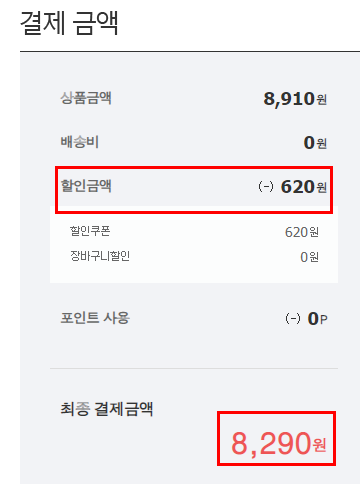Click the minus sign before 620

tap(266, 186)
